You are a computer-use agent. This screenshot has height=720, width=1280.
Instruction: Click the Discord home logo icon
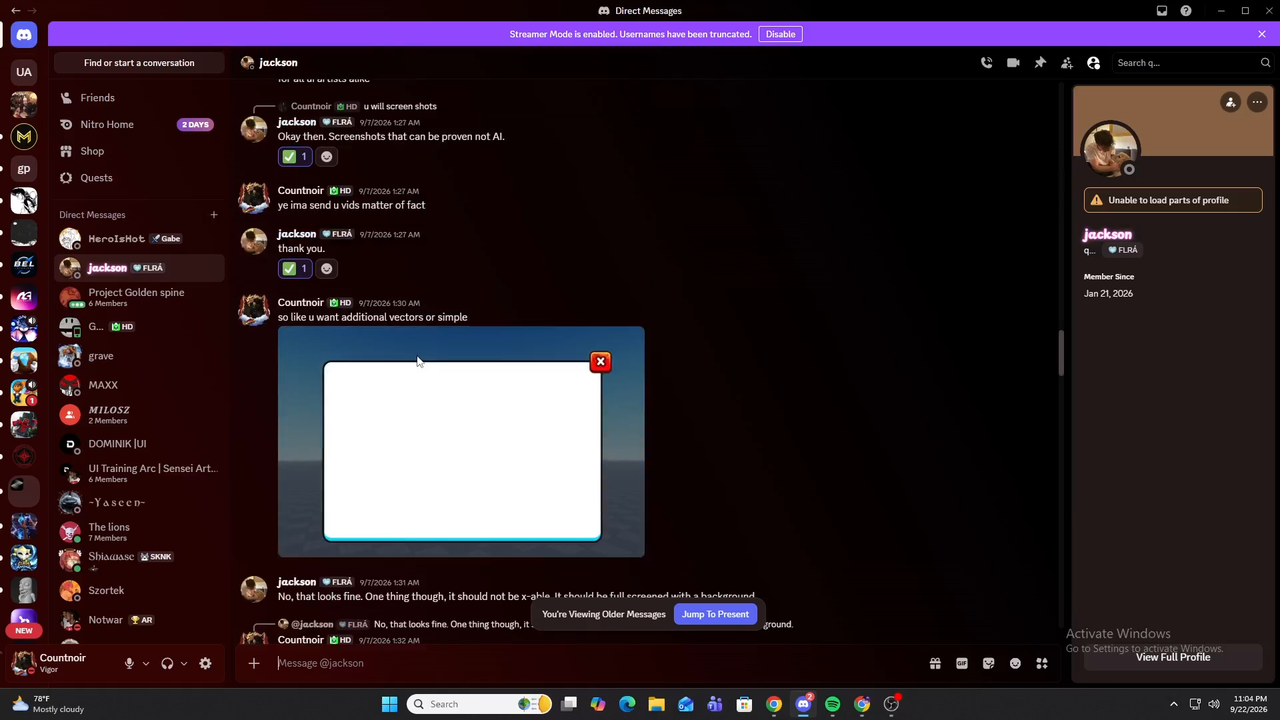click(24, 35)
